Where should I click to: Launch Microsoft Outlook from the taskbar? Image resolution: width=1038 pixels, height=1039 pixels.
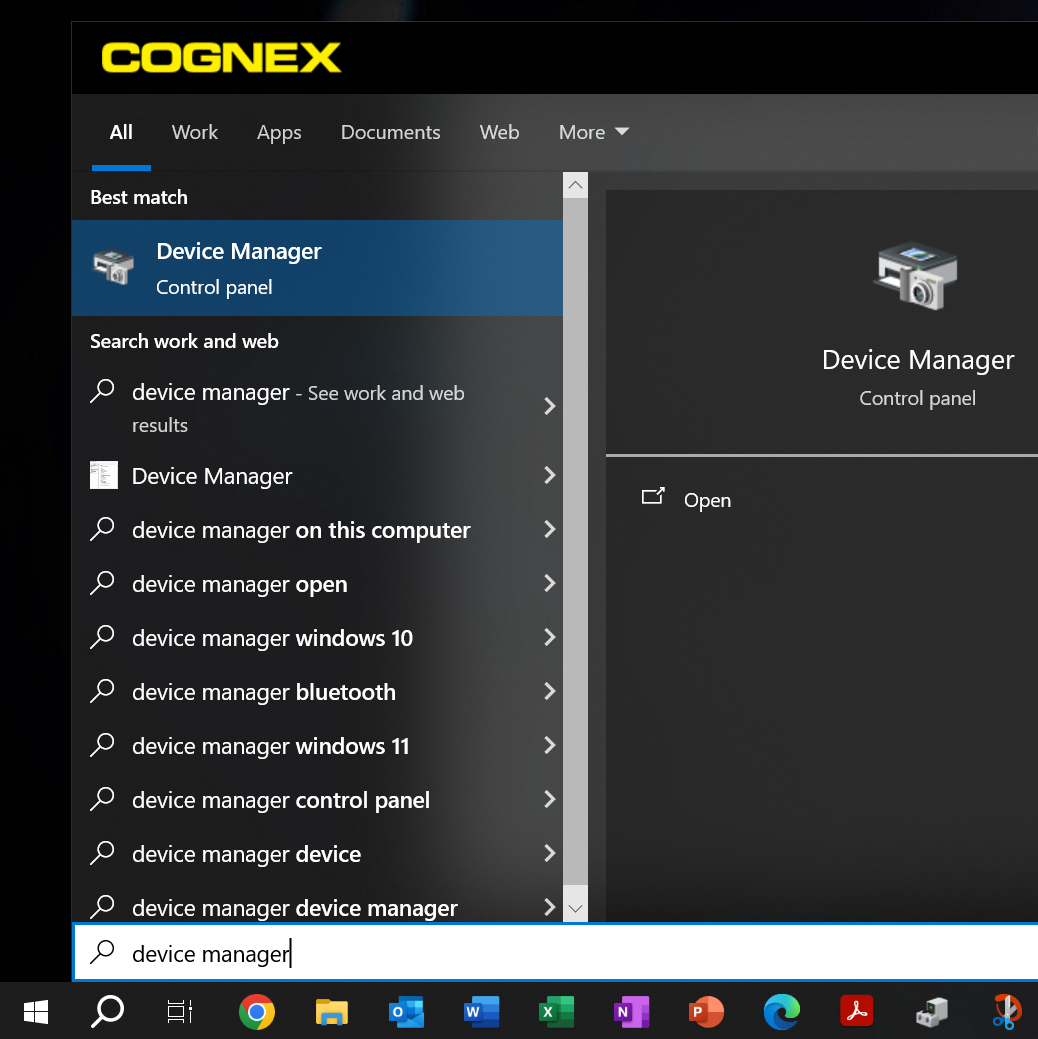(406, 1012)
